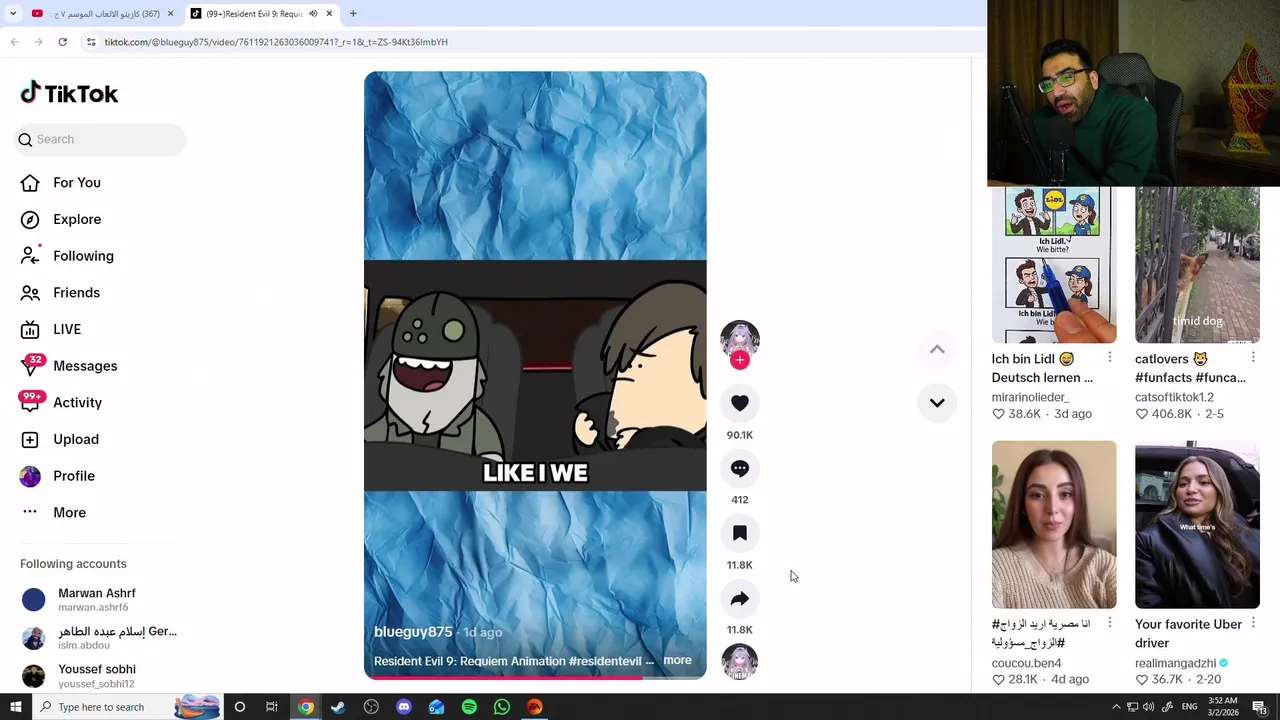Visit catsoftiktok1.2 profile link
The width and height of the screenshot is (1280, 720).
coord(1174,397)
